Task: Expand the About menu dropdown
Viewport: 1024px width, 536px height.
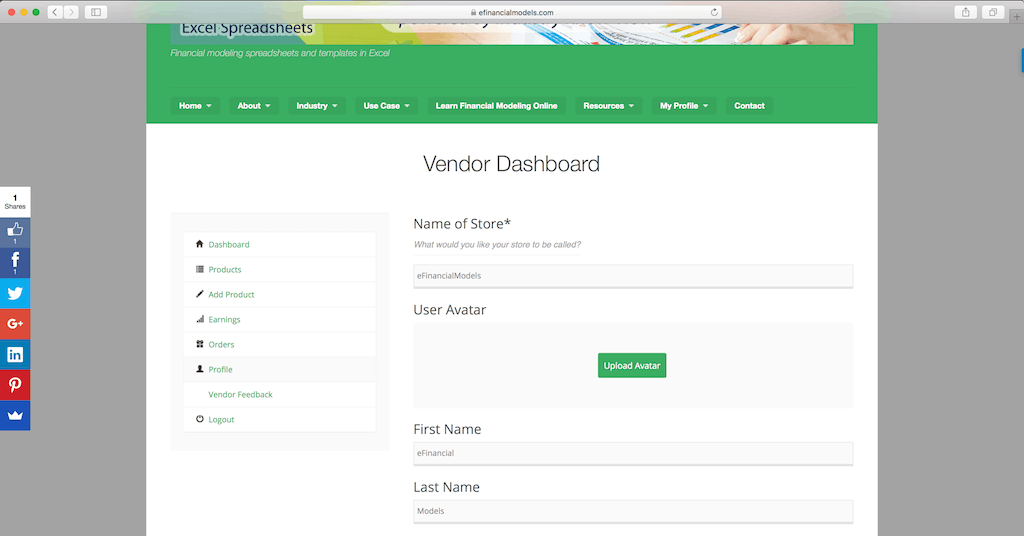Action: pyautogui.click(x=254, y=106)
